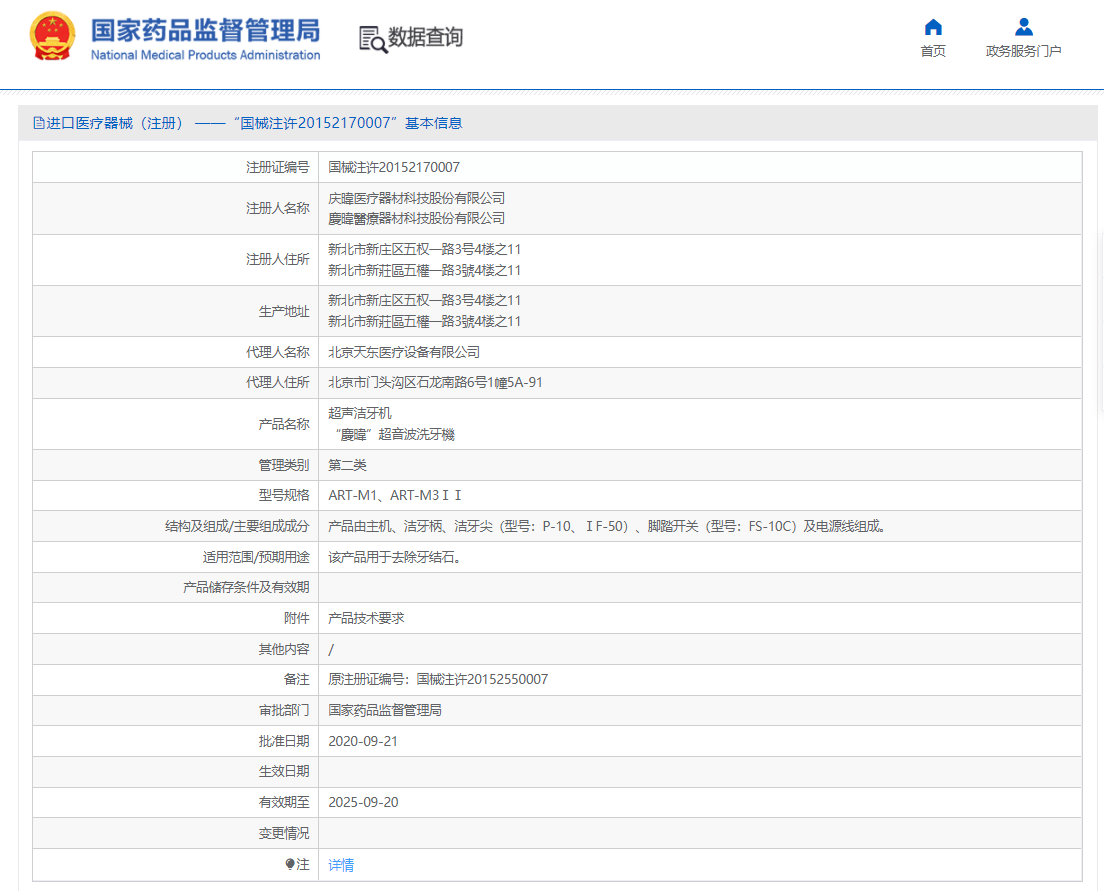Click model spec ART-M1、ART-M3ⅠⅠ
1104x891 pixels.
(x=395, y=495)
